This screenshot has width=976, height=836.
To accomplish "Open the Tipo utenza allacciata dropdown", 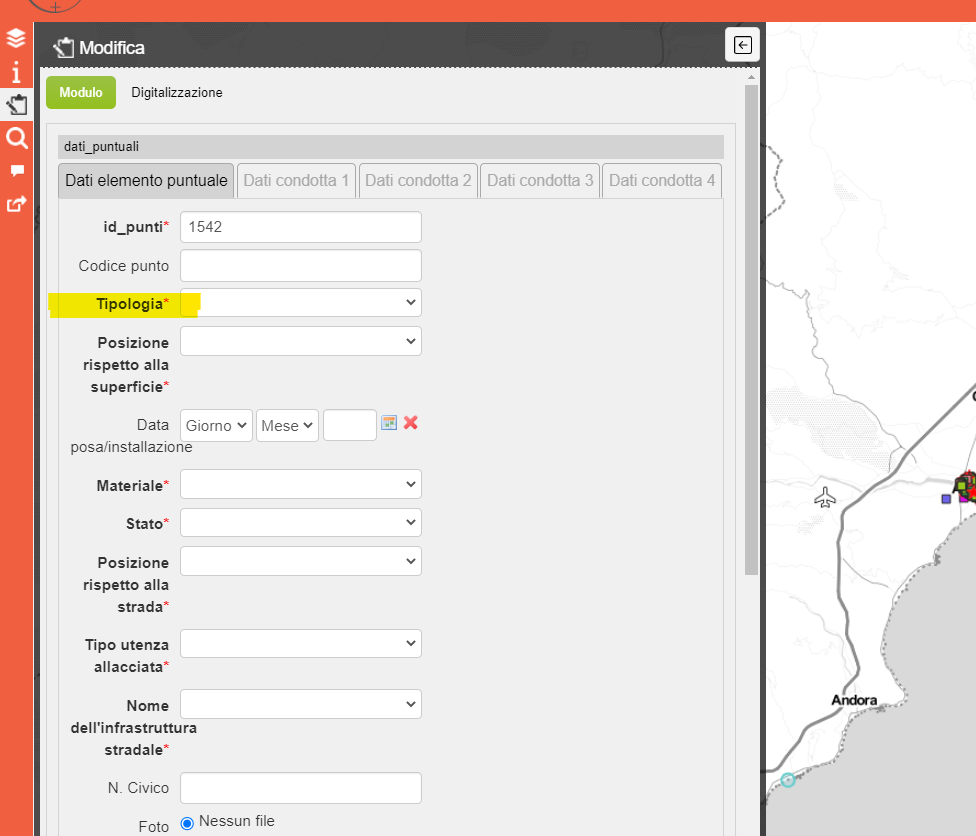I will click(x=300, y=643).
